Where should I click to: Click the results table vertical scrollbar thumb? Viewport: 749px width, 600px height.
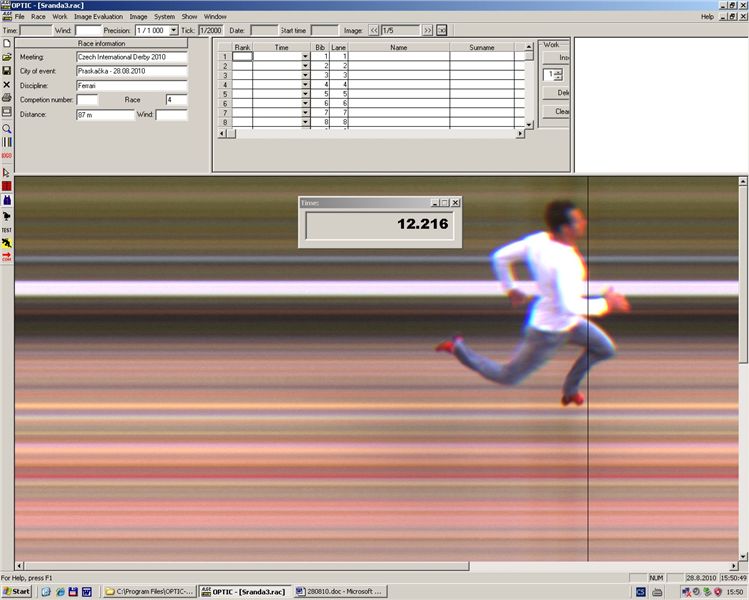[529, 56]
